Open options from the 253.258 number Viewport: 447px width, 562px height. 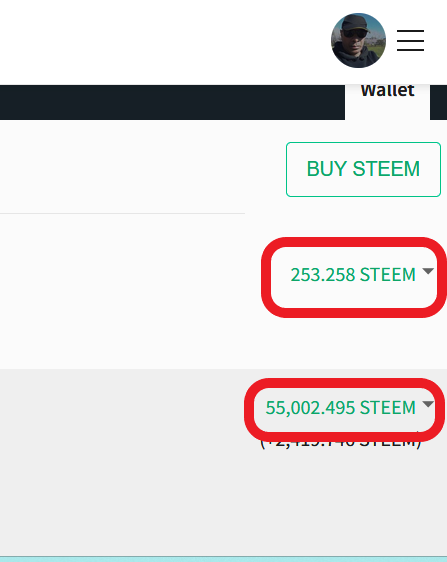[x=323, y=275]
